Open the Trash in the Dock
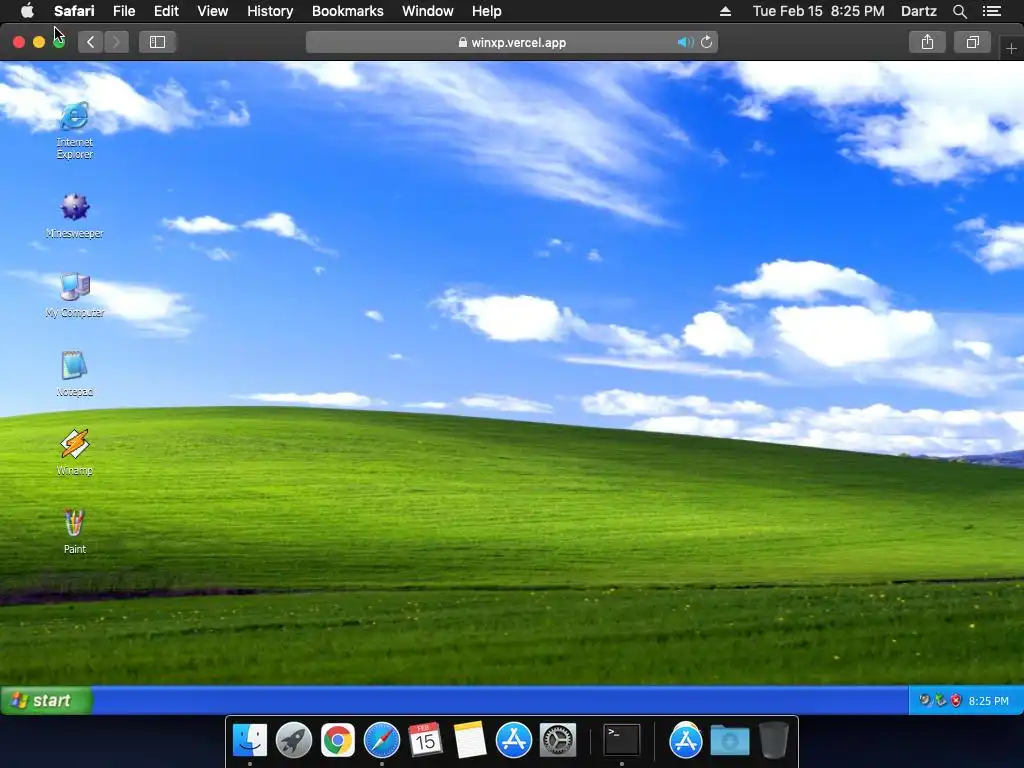Image resolution: width=1024 pixels, height=768 pixels. (x=774, y=740)
